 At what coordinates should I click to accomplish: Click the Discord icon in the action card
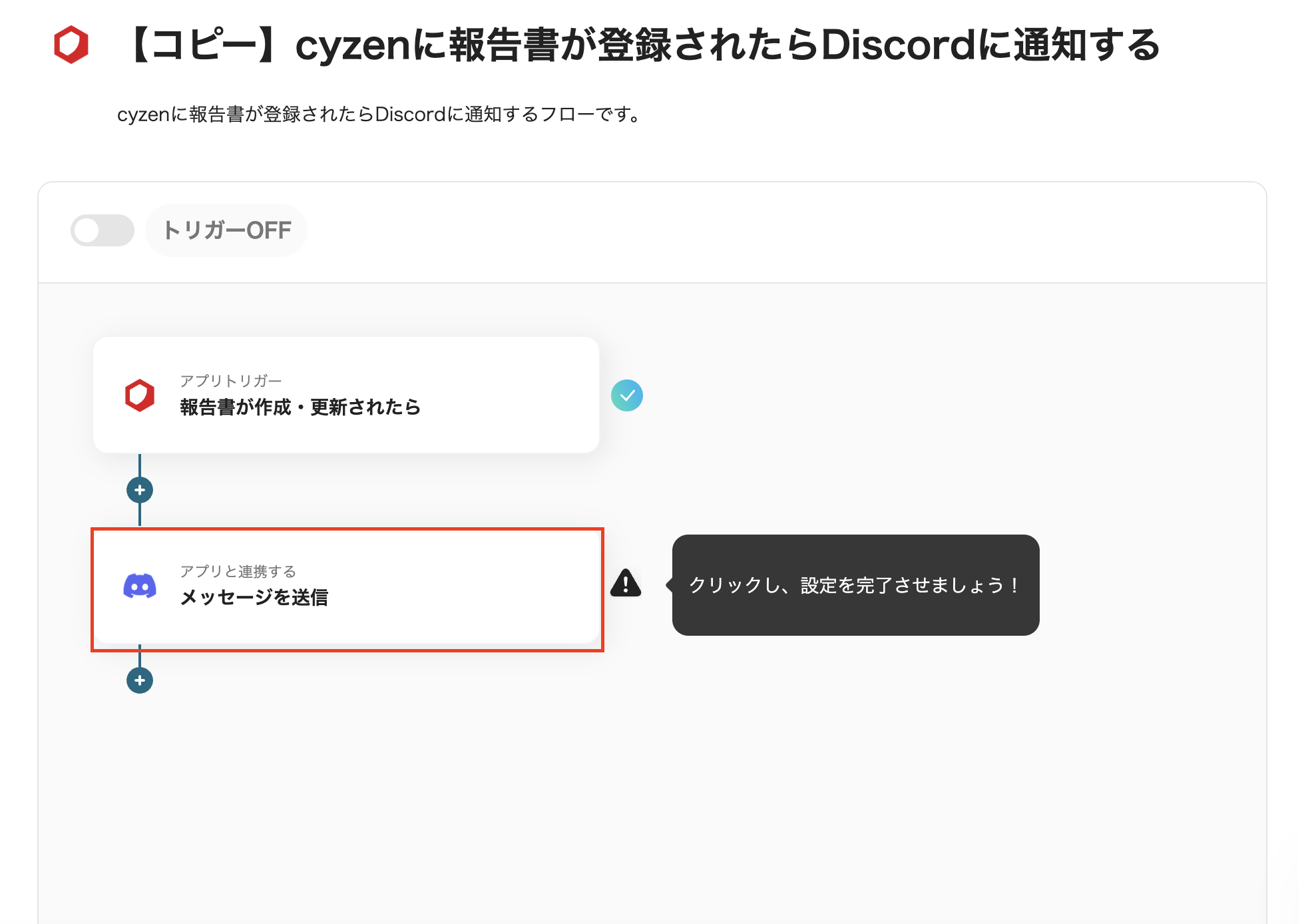[x=140, y=586]
